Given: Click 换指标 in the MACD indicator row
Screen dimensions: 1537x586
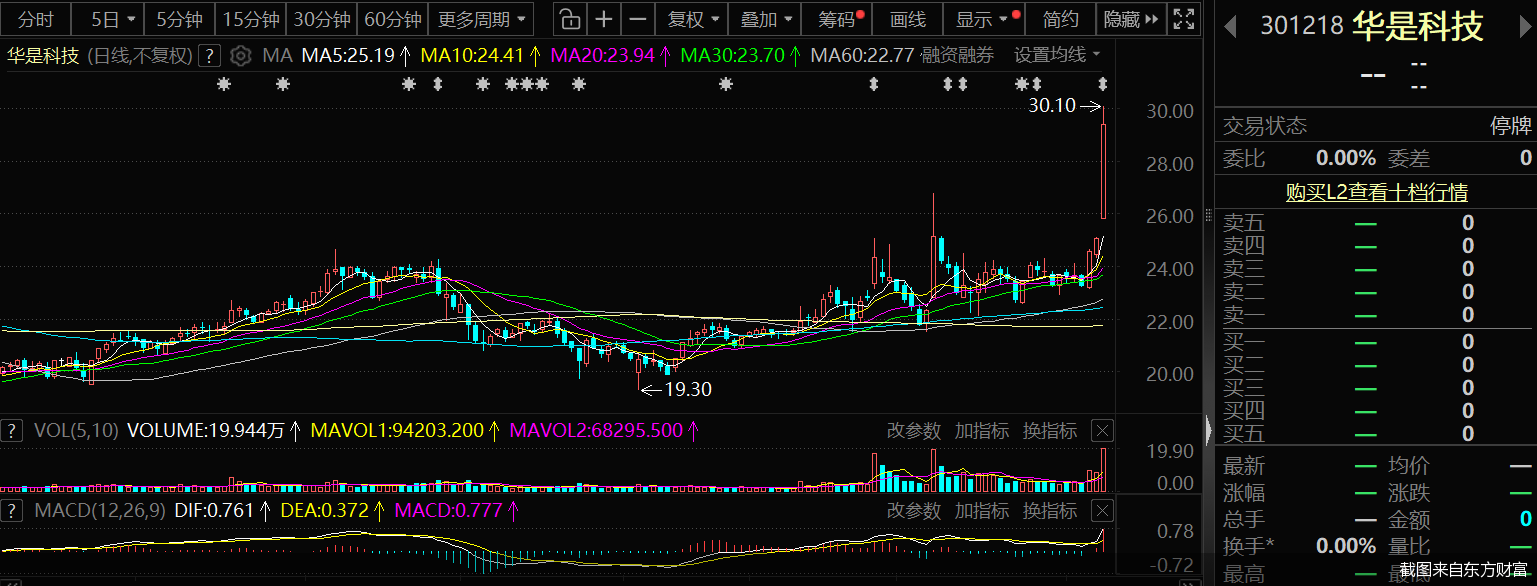Looking at the screenshot, I should pos(1050,511).
